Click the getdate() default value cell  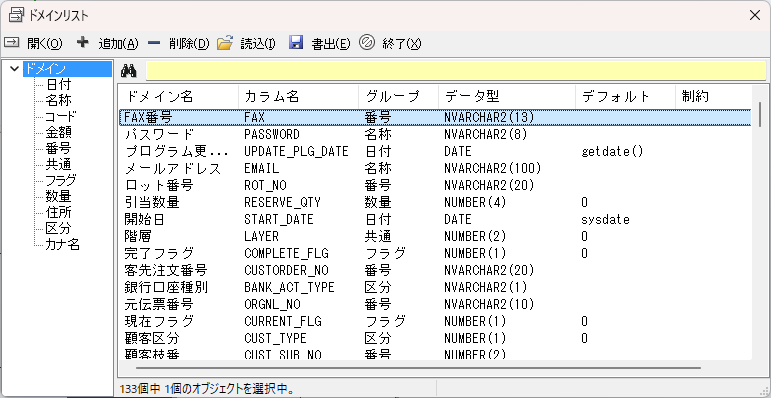(612, 152)
